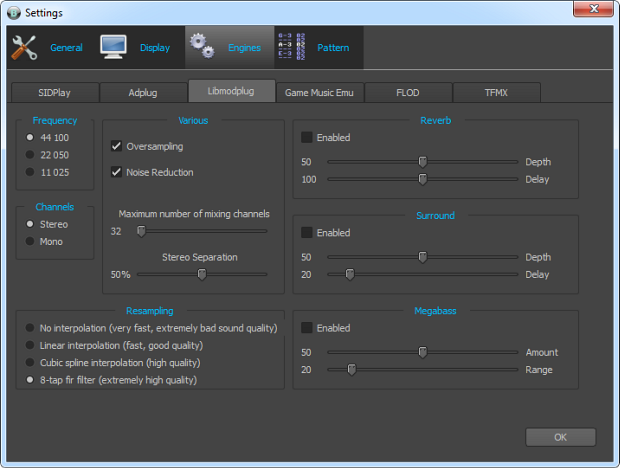Select the Engines gears icon
This screenshot has height=468, width=620.
202,47
